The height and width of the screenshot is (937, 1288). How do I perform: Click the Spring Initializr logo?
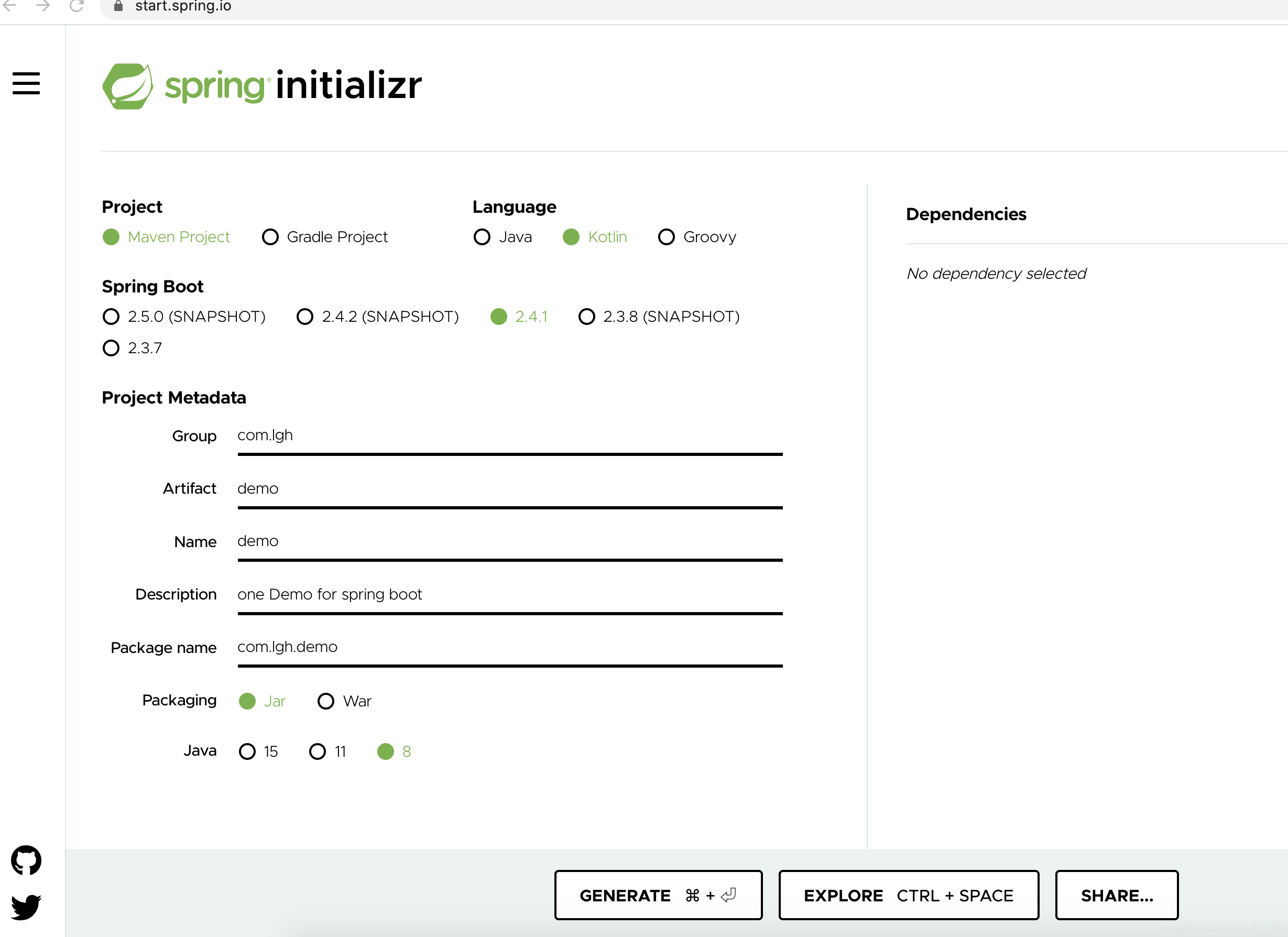point(262,86)
